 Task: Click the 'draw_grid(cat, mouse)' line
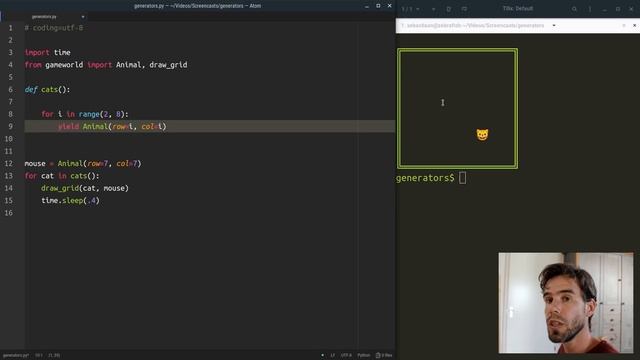84,188
